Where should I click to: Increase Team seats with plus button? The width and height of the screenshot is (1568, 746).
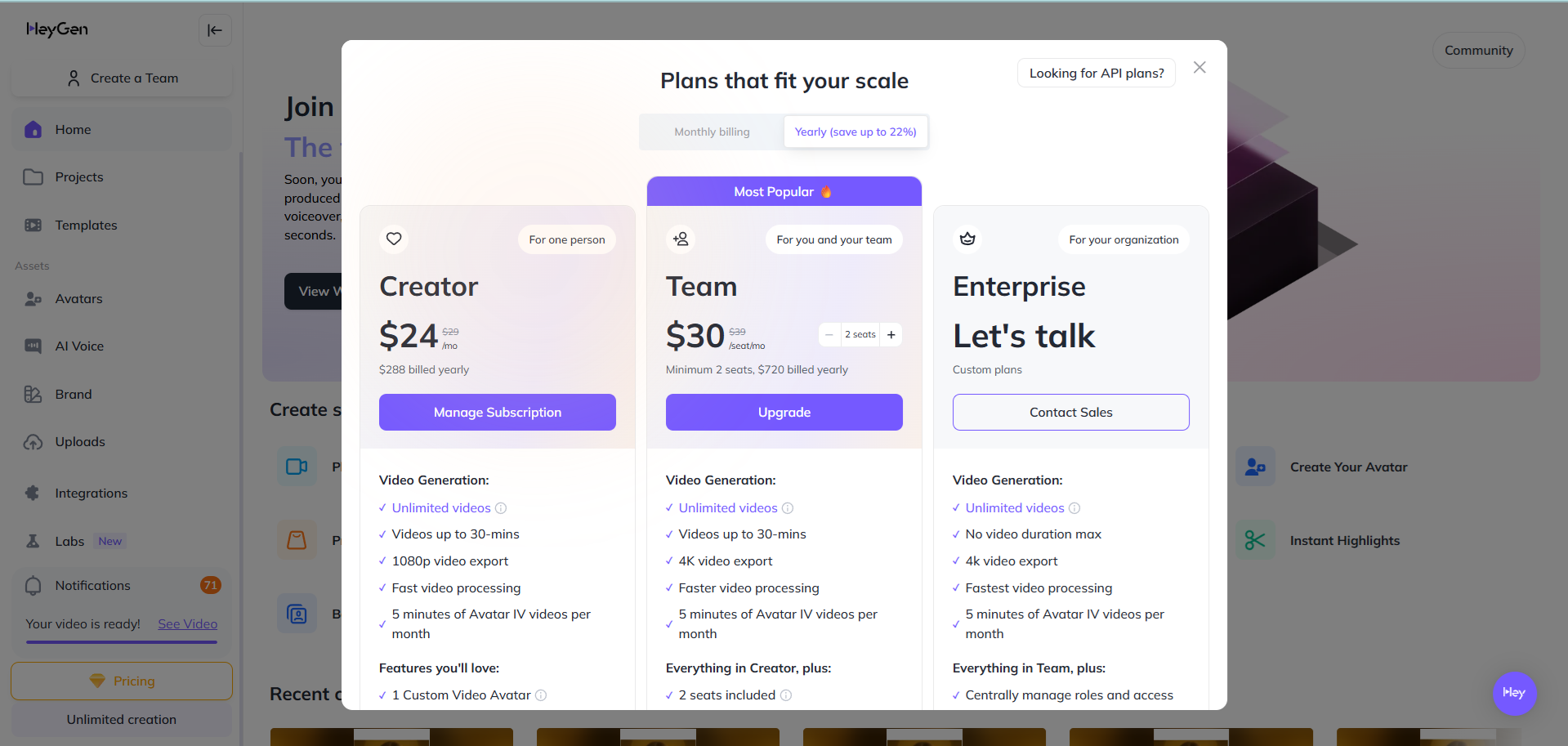[891, 335]
